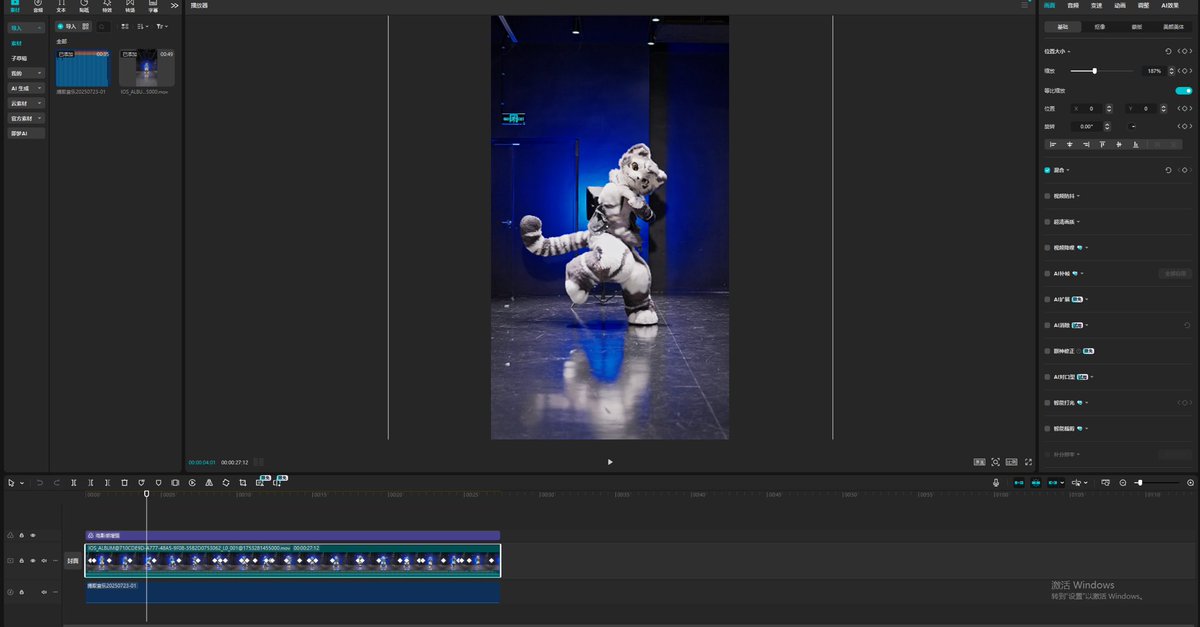Enable the 视频防抖 checkbox
The image size is (1200, 627).
click(x=1047, y=196)
